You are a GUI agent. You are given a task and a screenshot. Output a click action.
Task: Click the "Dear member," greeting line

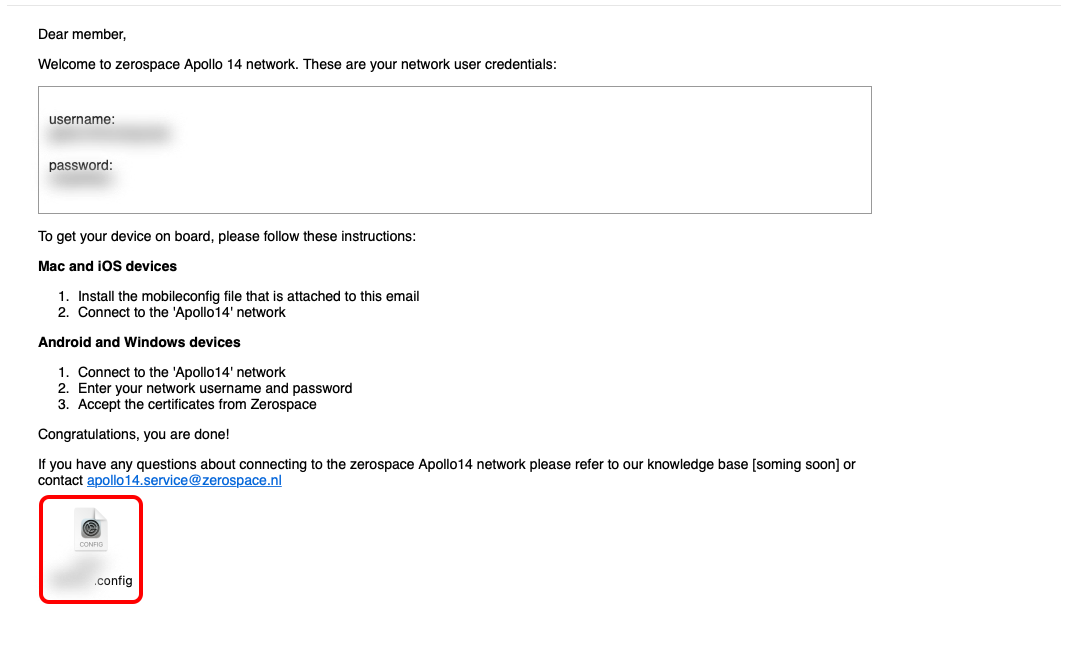[82, 35]
